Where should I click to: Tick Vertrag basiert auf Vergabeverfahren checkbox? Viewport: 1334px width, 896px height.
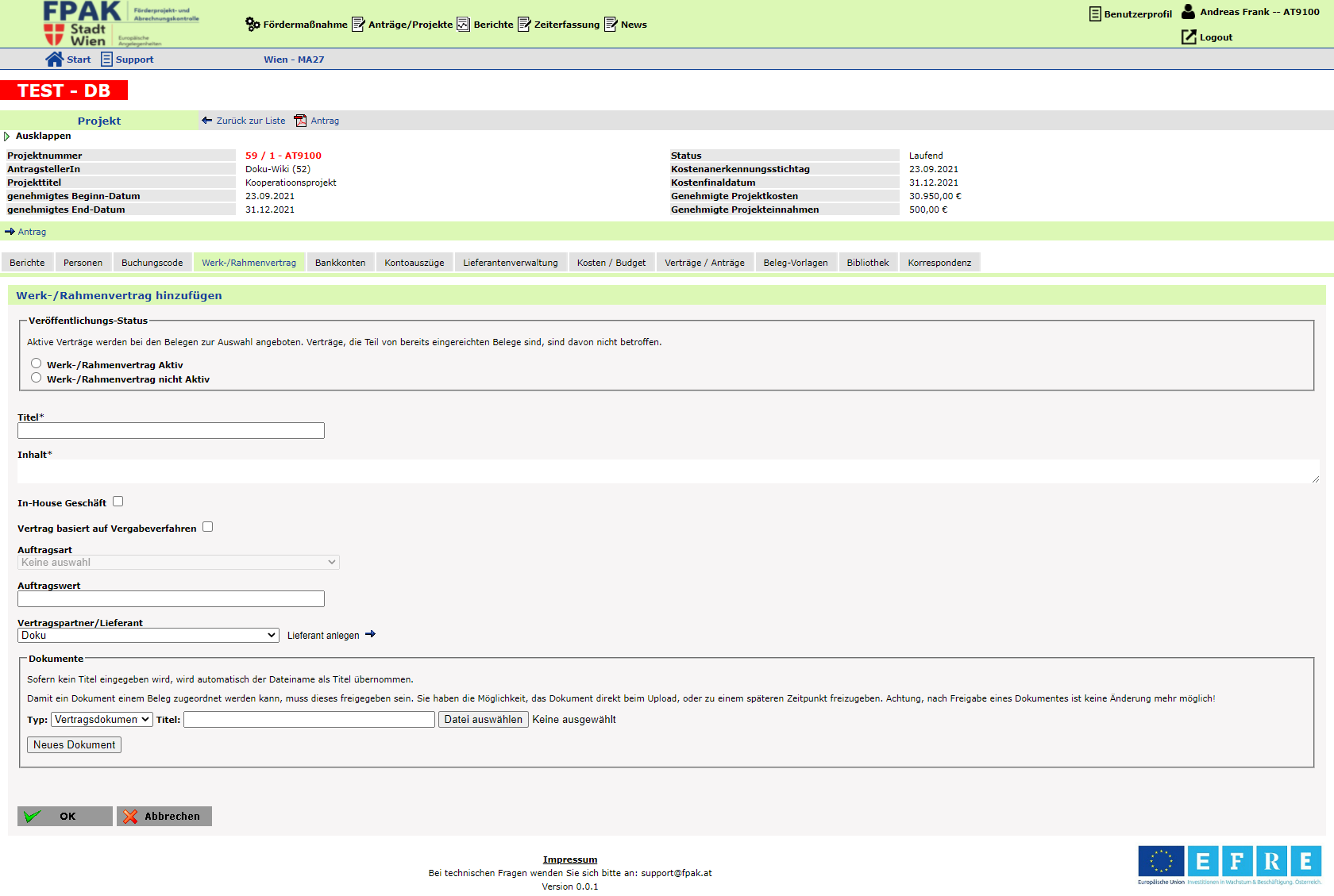click(207, 527)
